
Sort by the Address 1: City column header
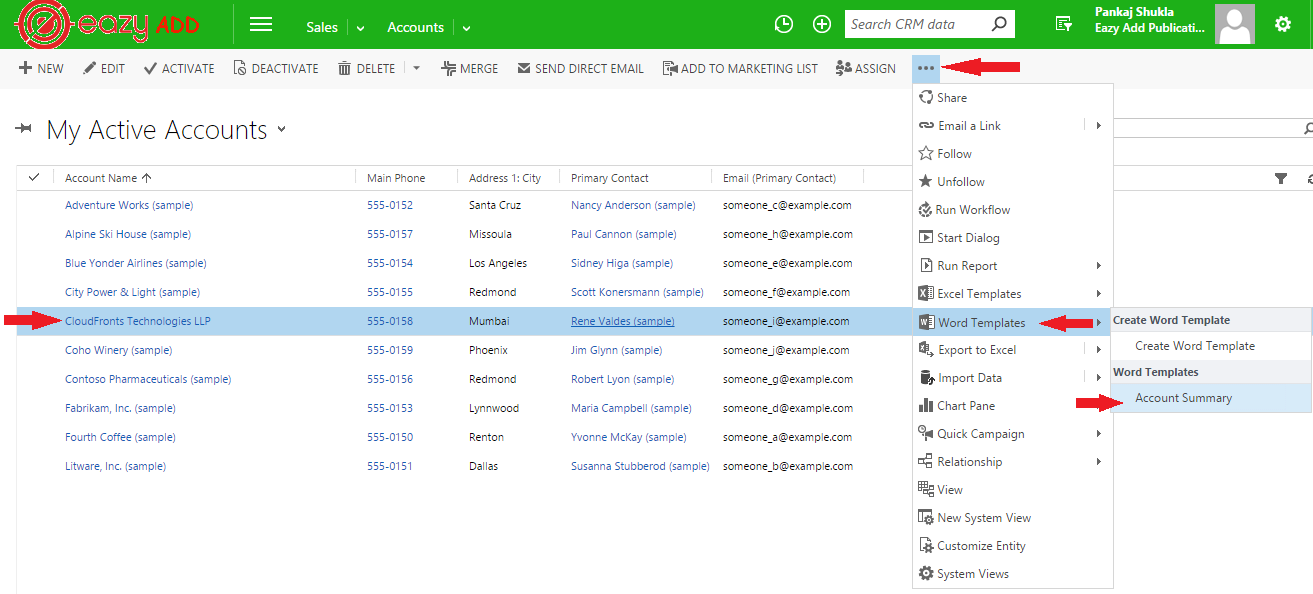pyautogui.click(x=505, y=178)
